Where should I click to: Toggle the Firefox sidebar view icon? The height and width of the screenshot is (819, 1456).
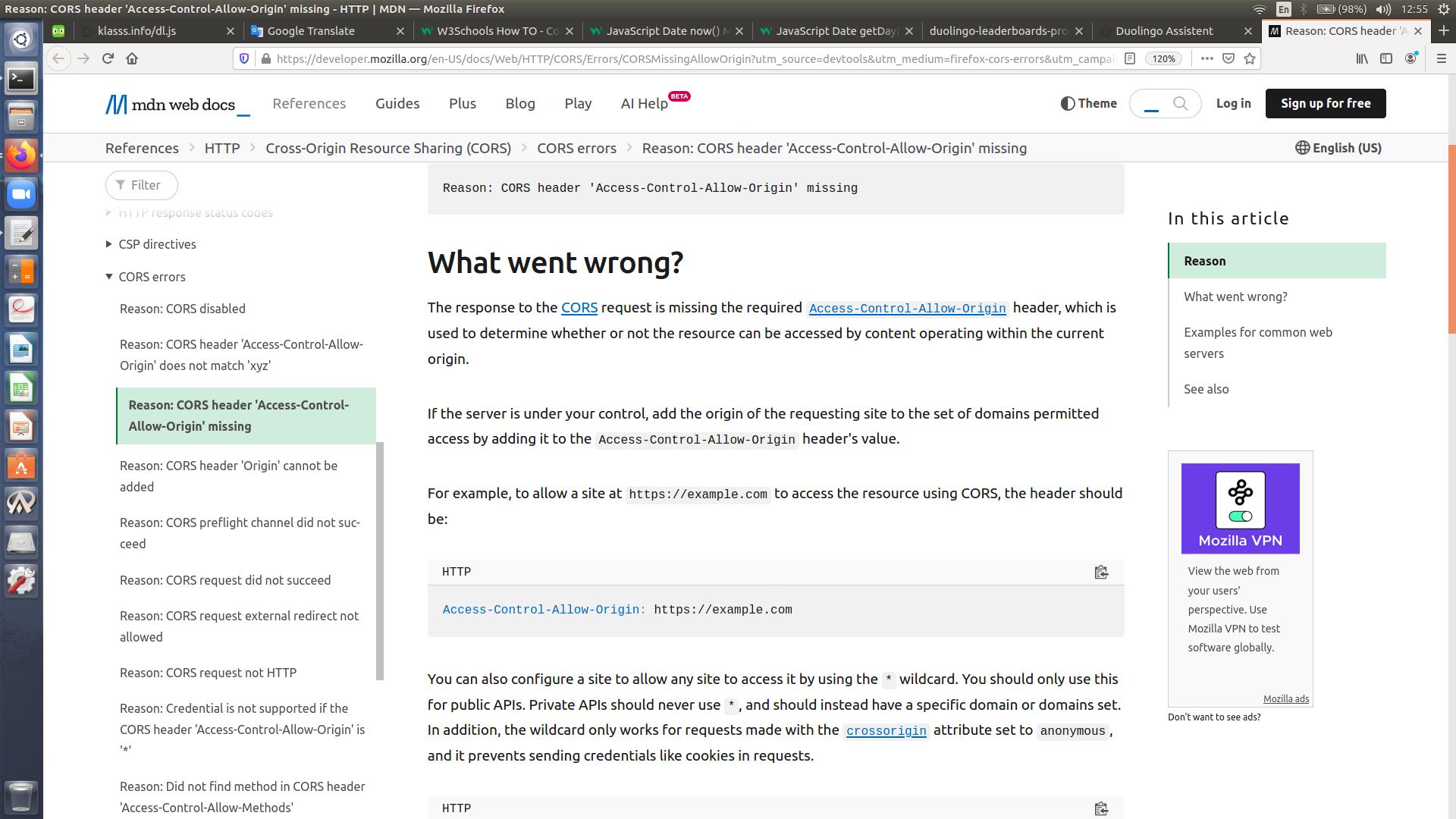coord(1386,58)
